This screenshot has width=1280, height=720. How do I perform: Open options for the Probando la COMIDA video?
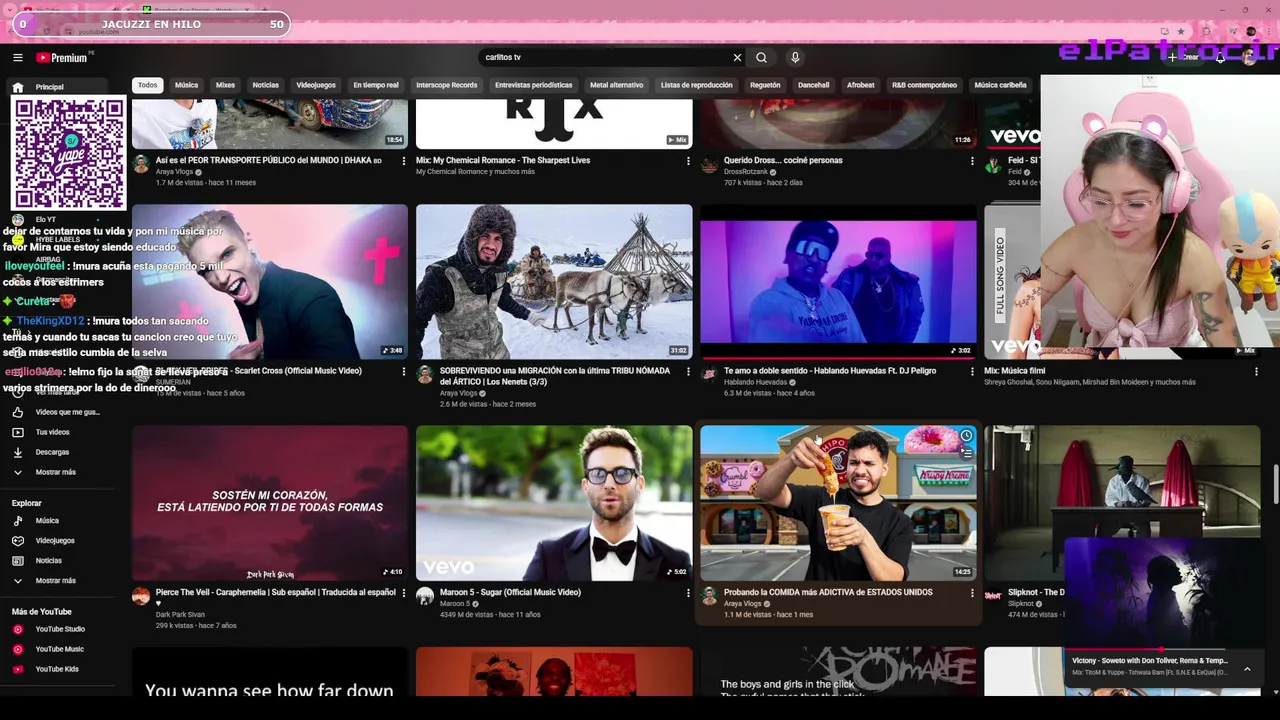[972, 593]
